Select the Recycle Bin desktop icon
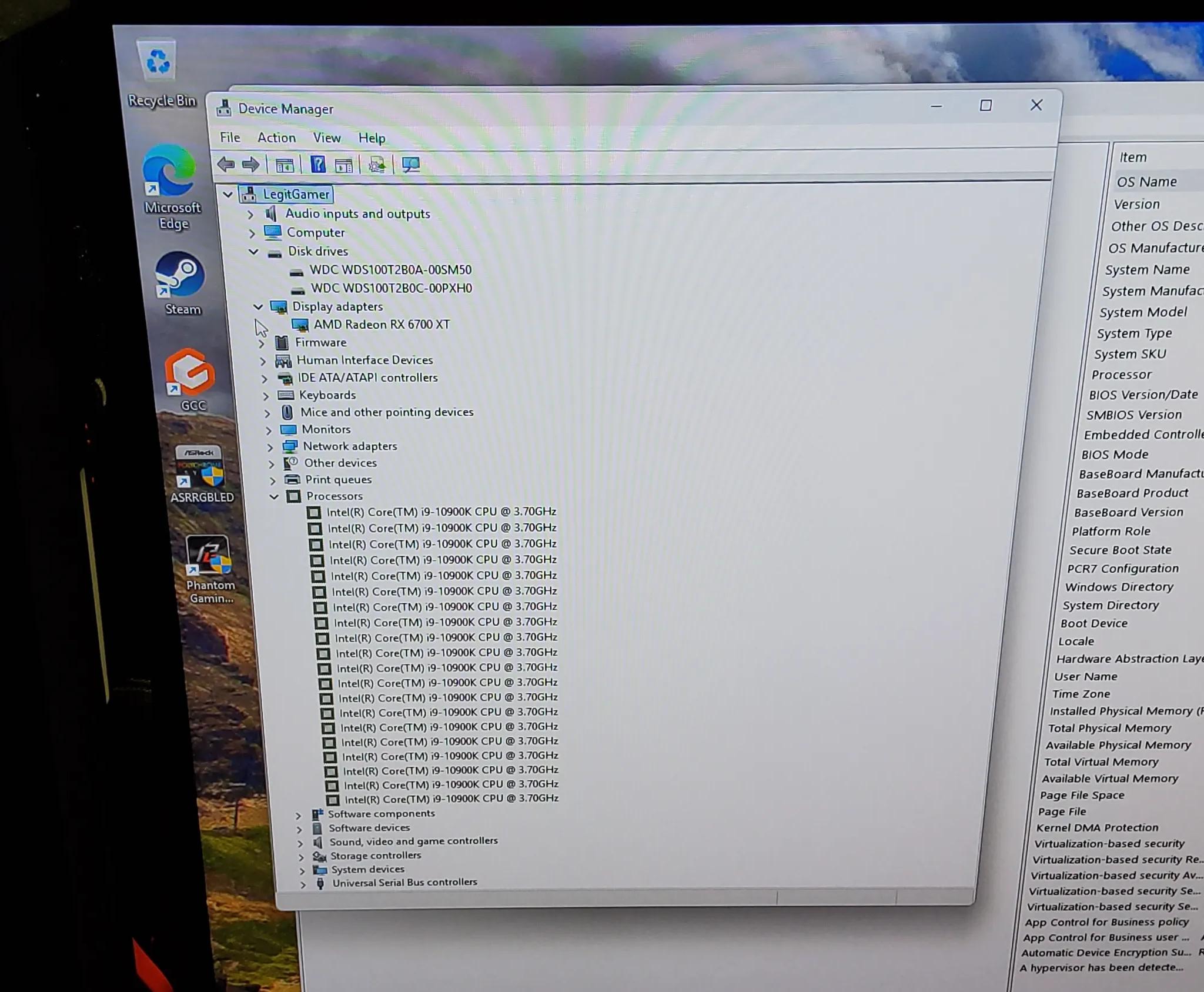The height and width of the screenshot is (992, 1204). point(162,75)
